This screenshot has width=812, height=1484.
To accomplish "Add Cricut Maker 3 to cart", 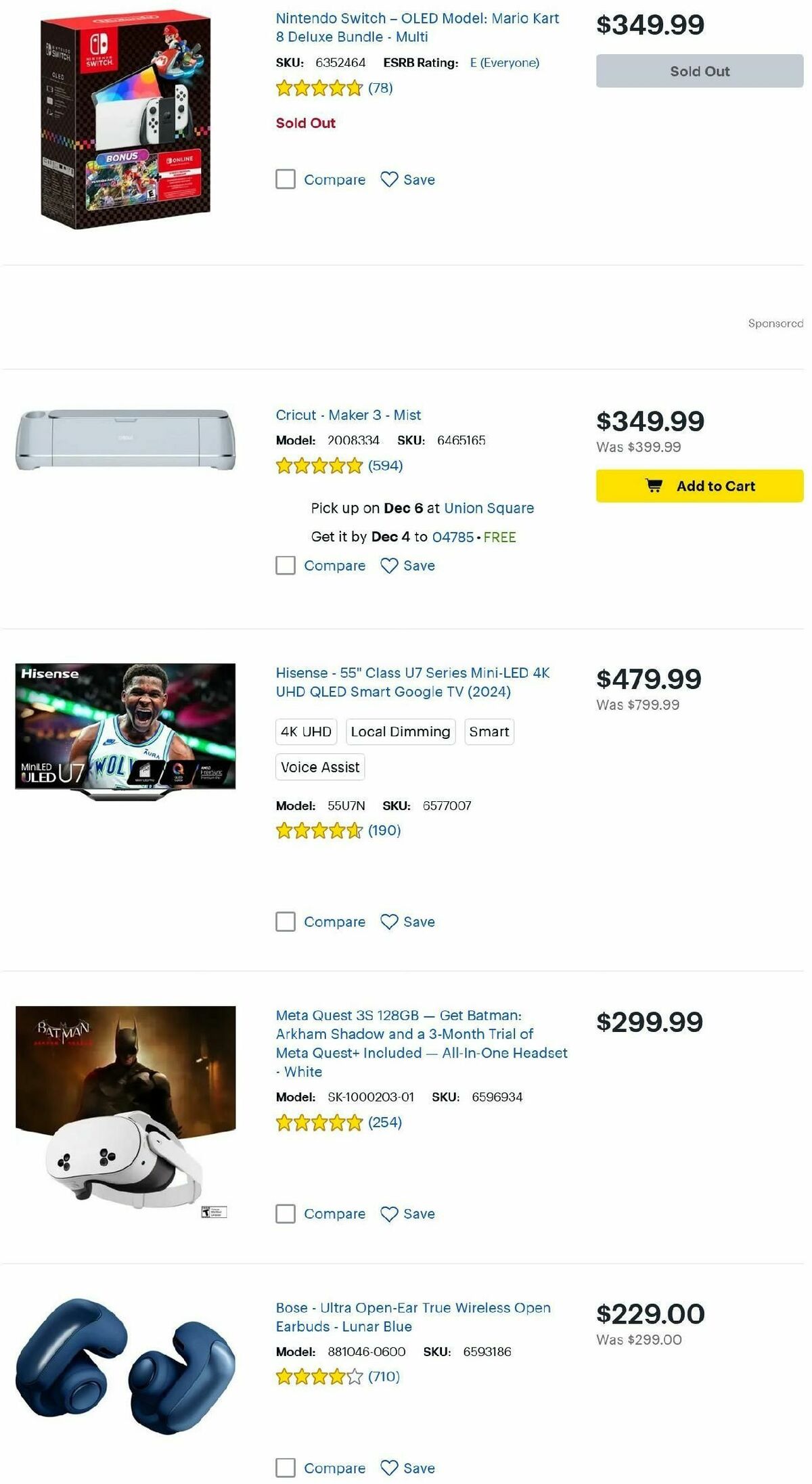I will [x=699, y=486].
